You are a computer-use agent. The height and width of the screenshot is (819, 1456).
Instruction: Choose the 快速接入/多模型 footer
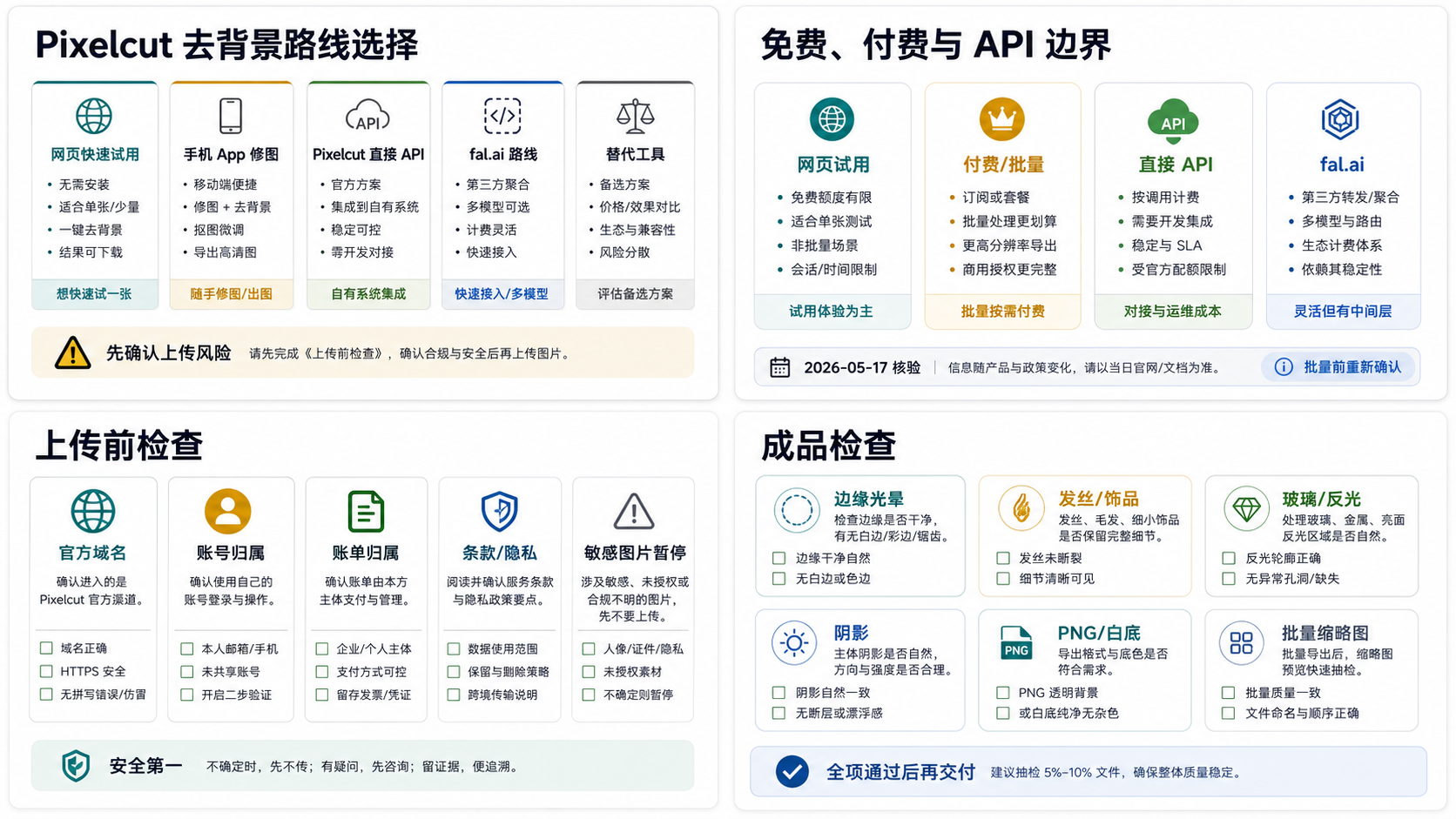point(502,294)
